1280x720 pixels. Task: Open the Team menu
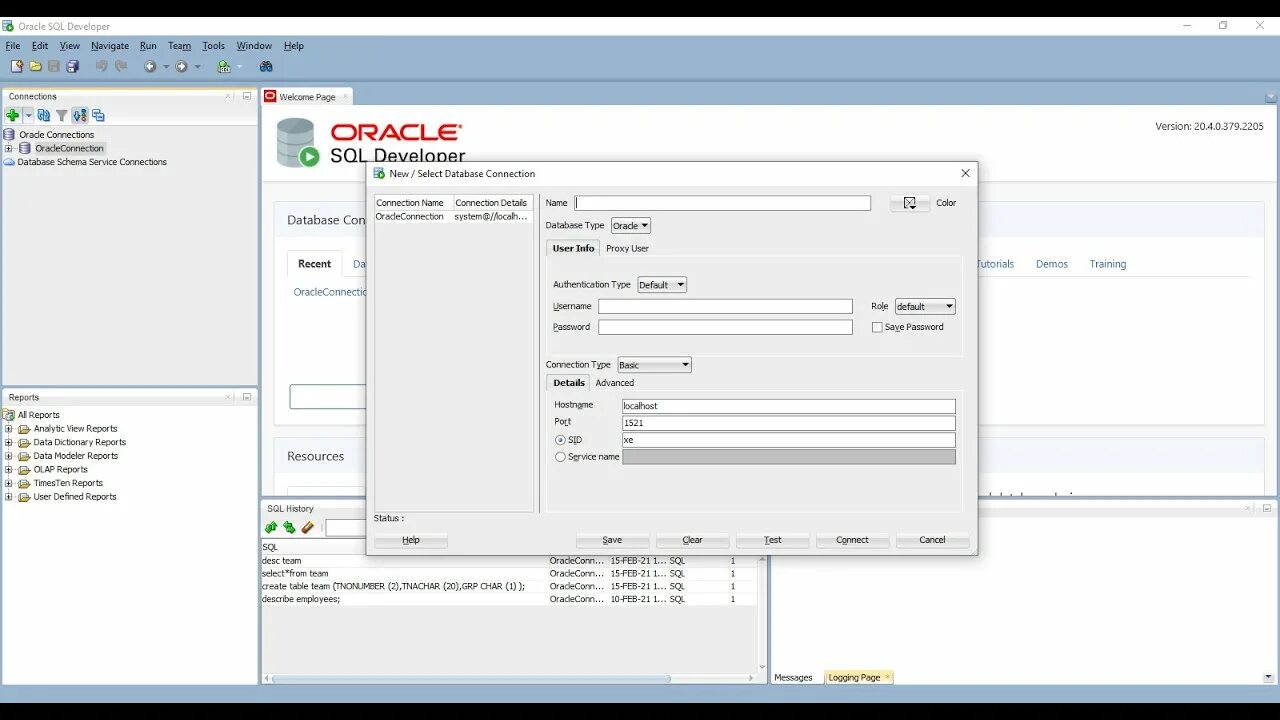coord(179,46)
